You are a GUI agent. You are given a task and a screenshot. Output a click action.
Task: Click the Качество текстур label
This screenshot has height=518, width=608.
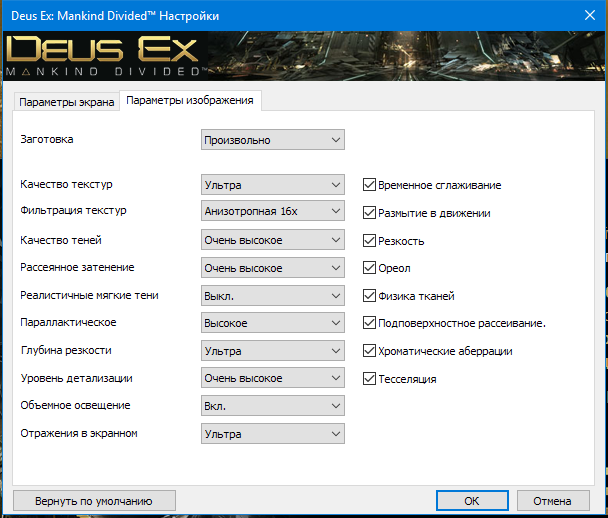tap(66, 184)
